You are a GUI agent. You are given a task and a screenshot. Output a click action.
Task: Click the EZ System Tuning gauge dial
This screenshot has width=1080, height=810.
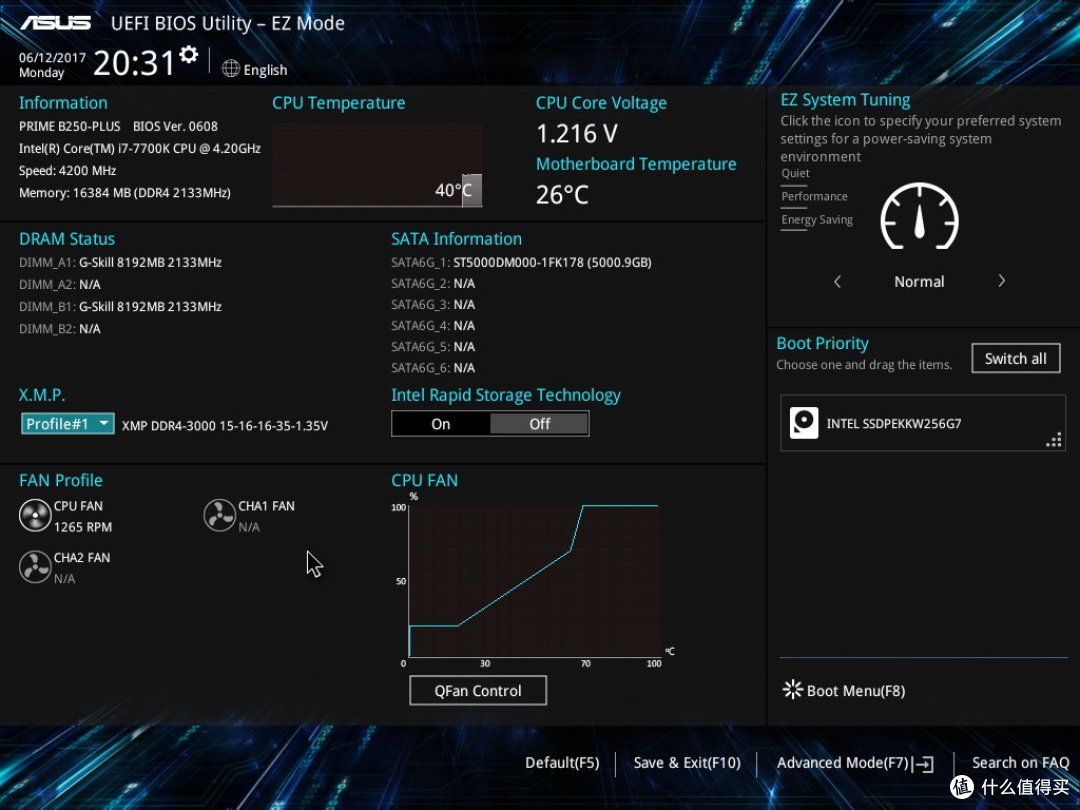click(920, 217)
